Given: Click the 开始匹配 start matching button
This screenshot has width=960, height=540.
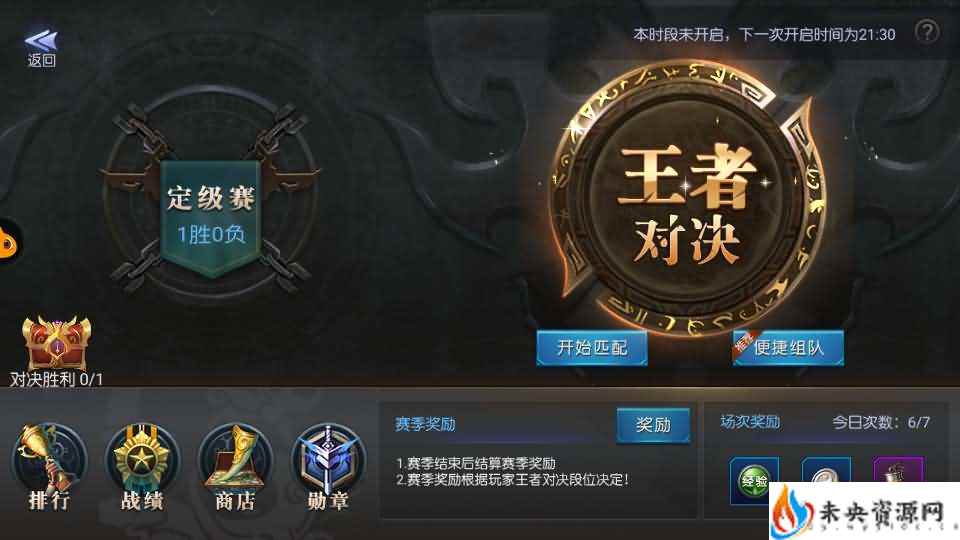Looking at the screenshot, I should [x=591, y=348].
